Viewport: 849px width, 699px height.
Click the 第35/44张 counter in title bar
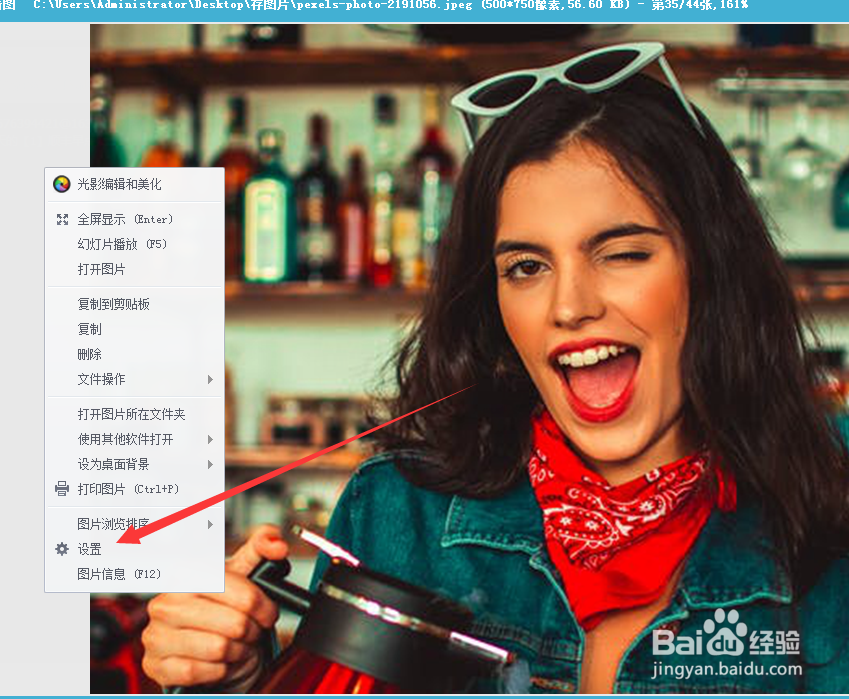(683, 5)
